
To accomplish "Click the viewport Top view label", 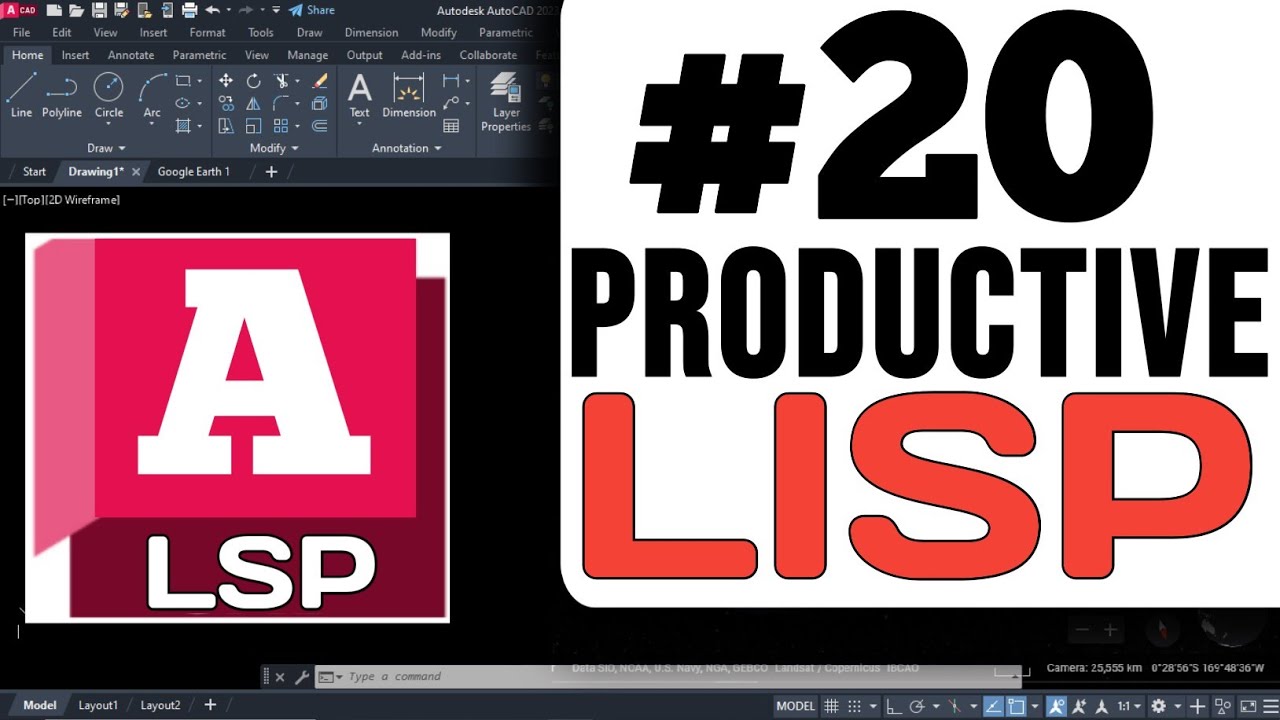I will pos(31,200).
